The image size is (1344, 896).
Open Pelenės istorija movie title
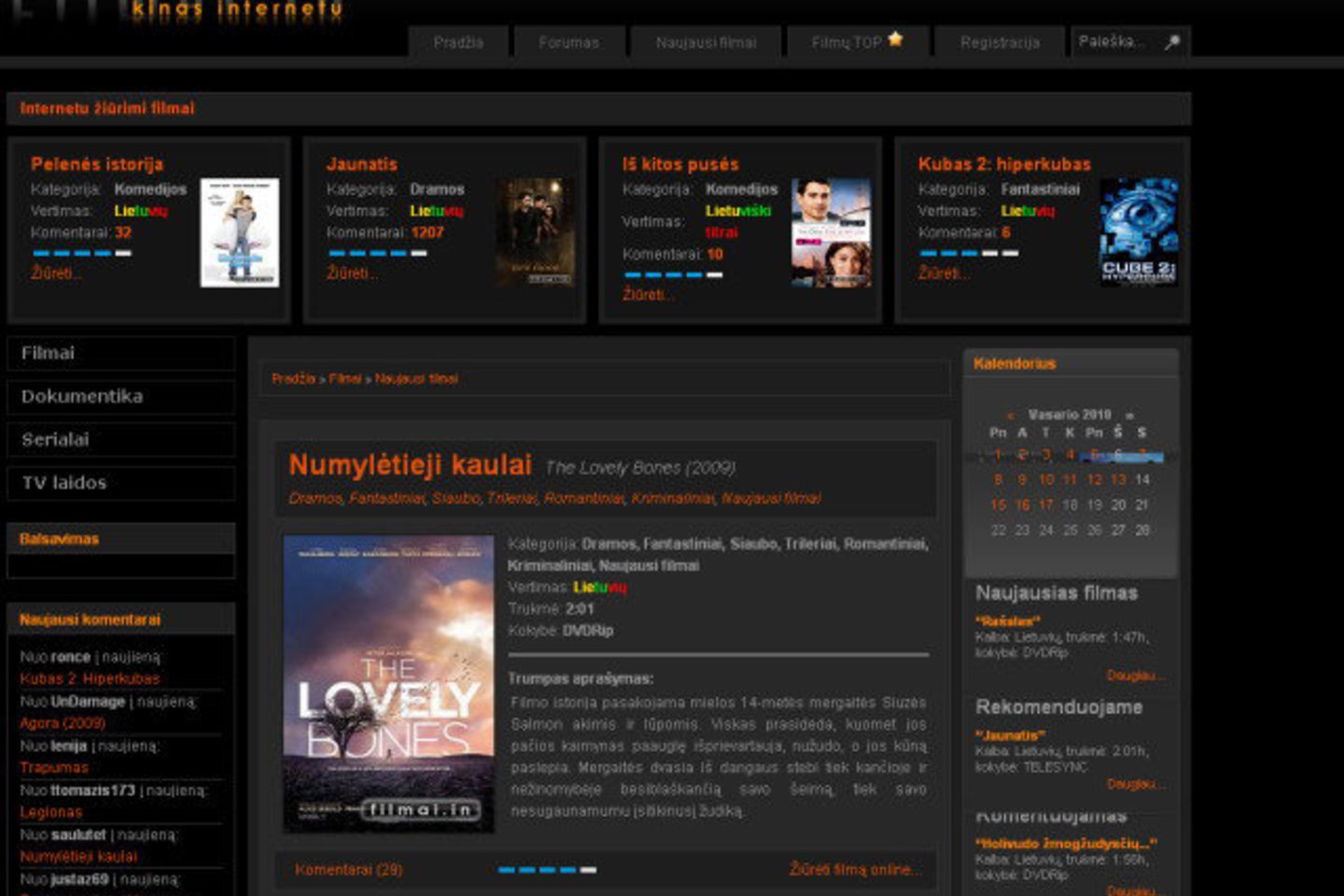coord(97,164)
